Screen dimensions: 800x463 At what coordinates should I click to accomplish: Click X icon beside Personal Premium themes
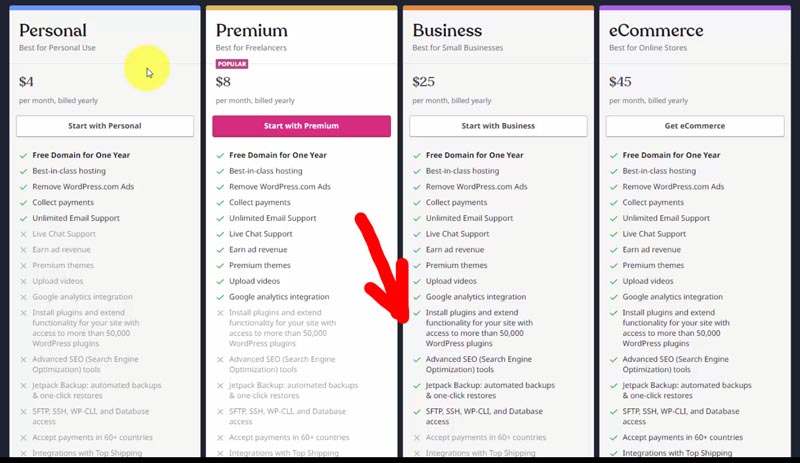(23, 266)
